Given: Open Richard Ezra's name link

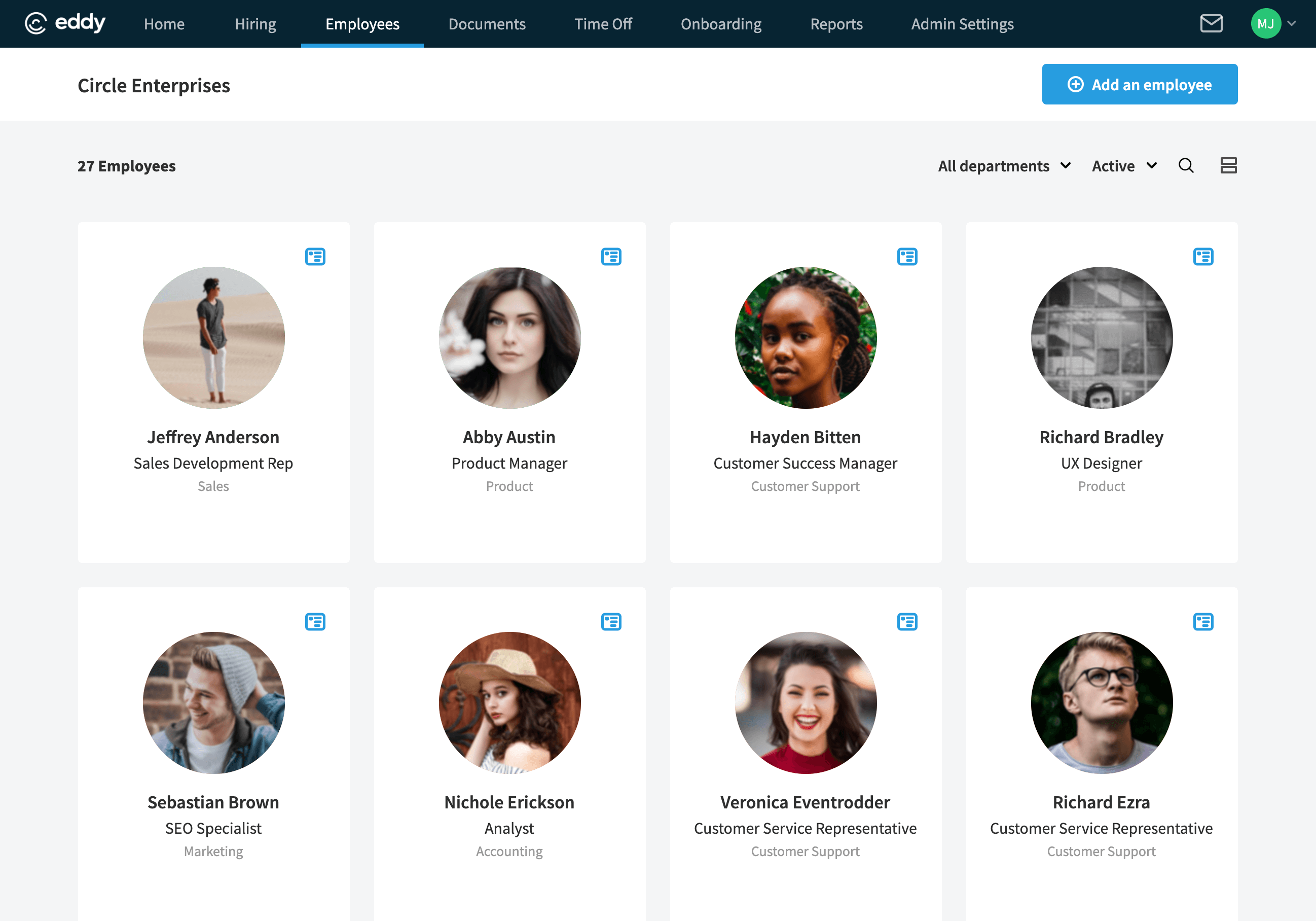Looking at the screenshot, I should point(1101,802).
